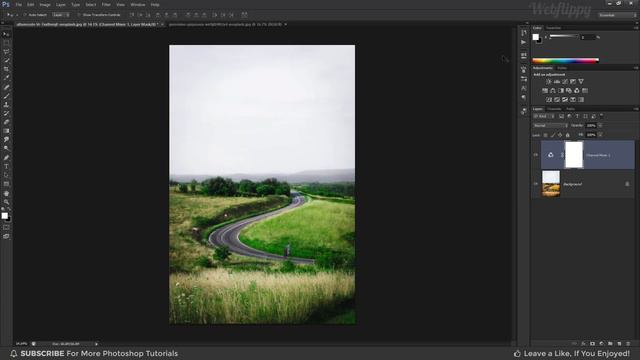
Task: Open the Window menu
Action: [138, 5]
